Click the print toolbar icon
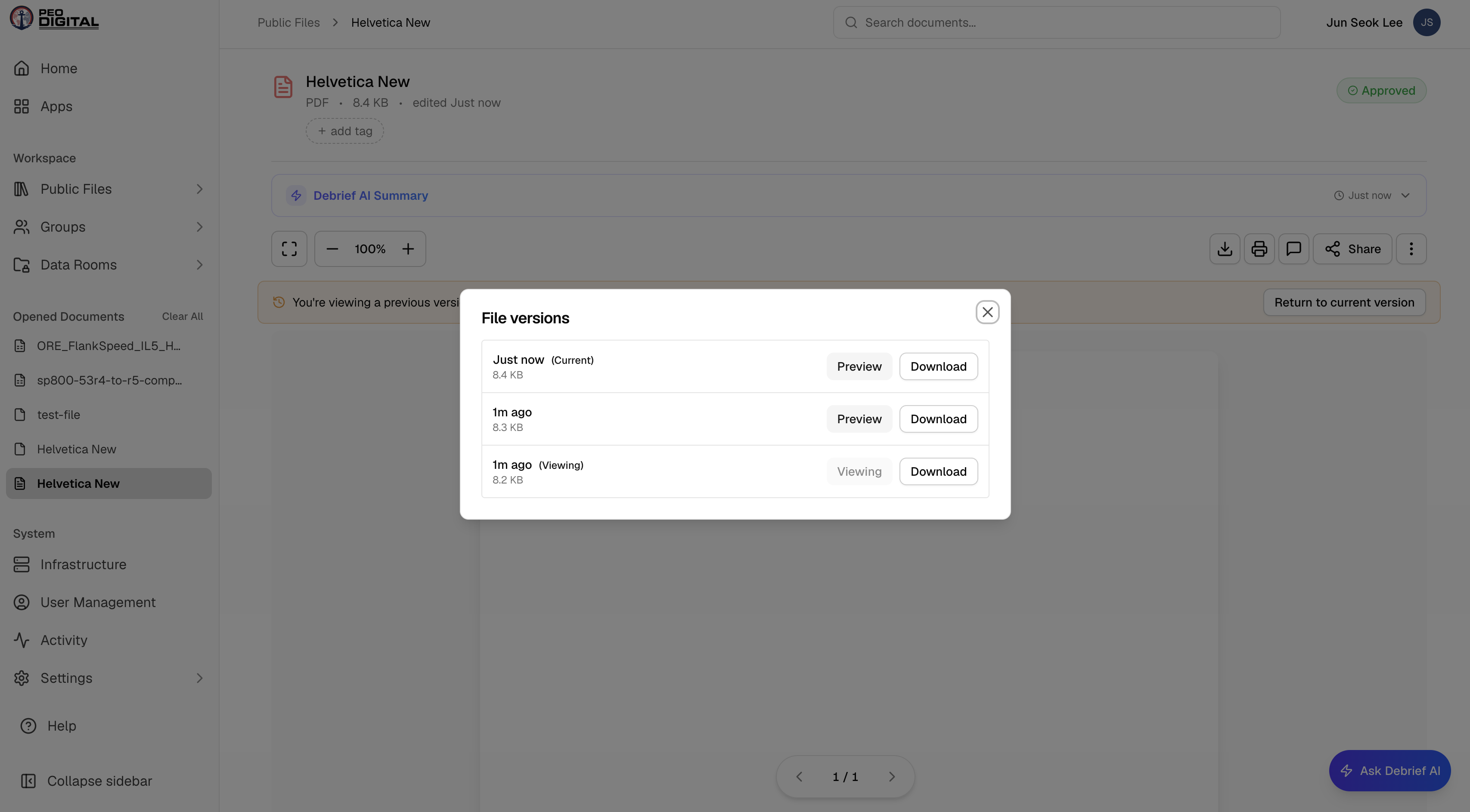The image size is (1470, 812). pyautogui.click(x=1259, y=249)
